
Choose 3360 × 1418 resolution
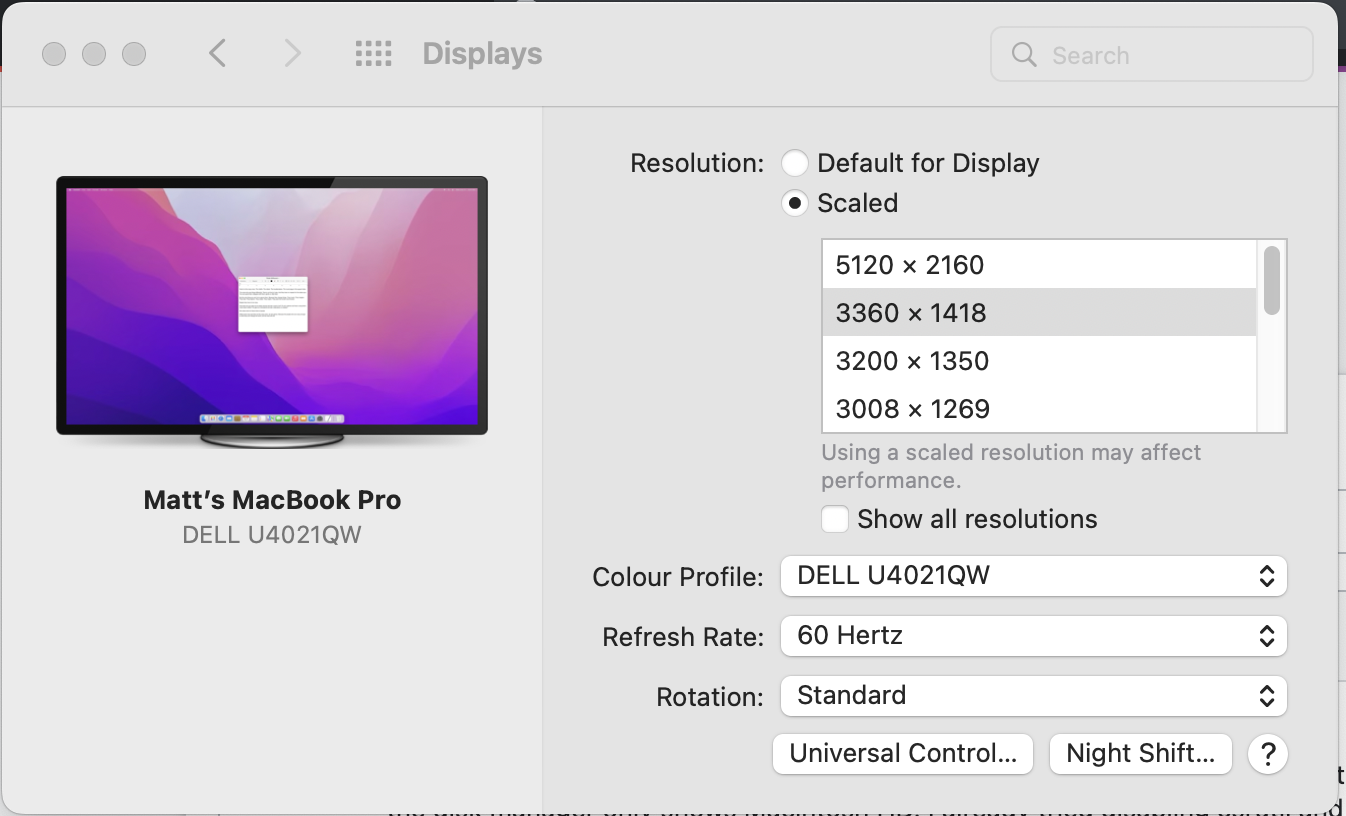(x=1039, y=313)
